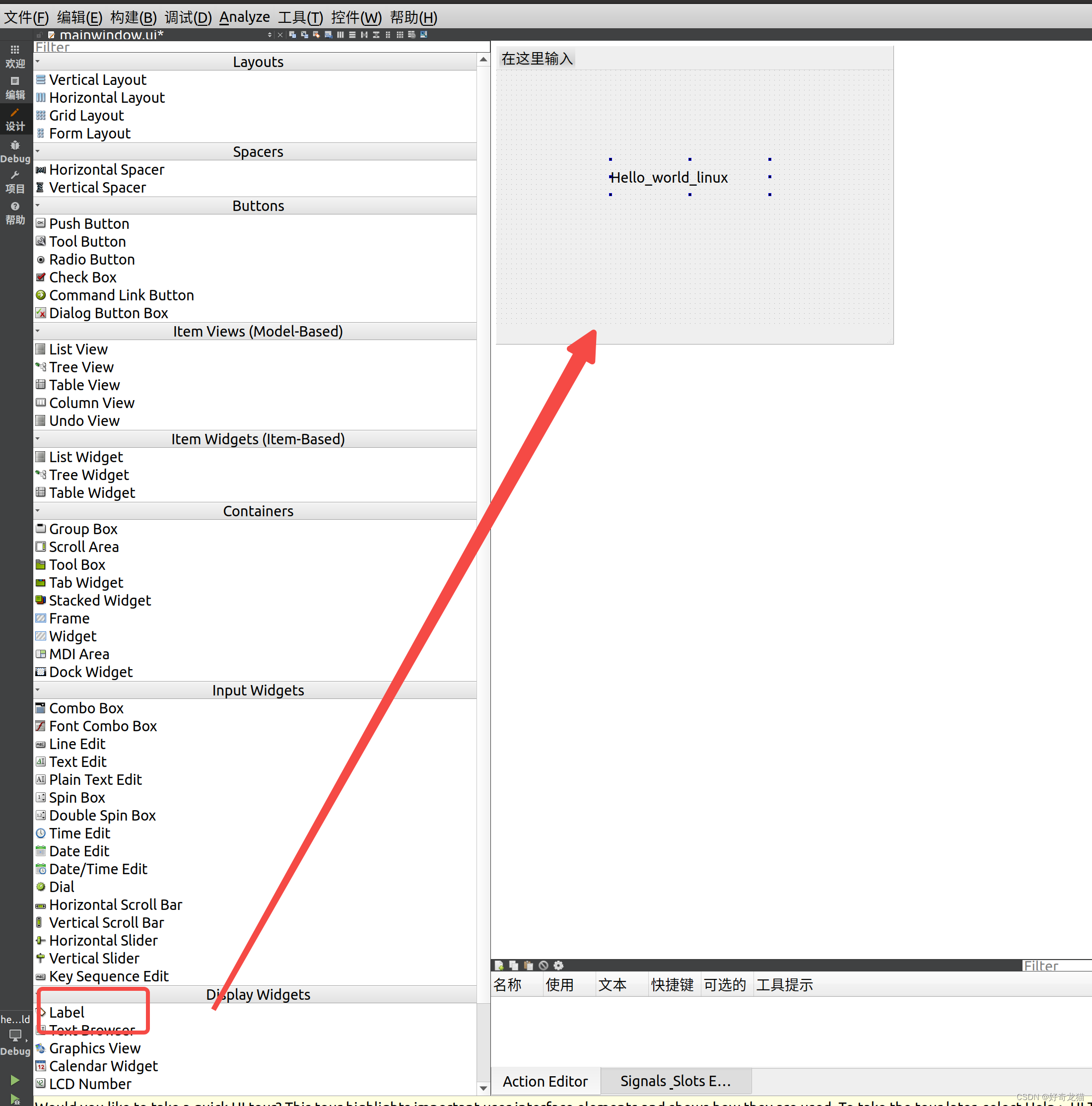Click the Edit Buddies toolbar icon

(x=317, y=35)
